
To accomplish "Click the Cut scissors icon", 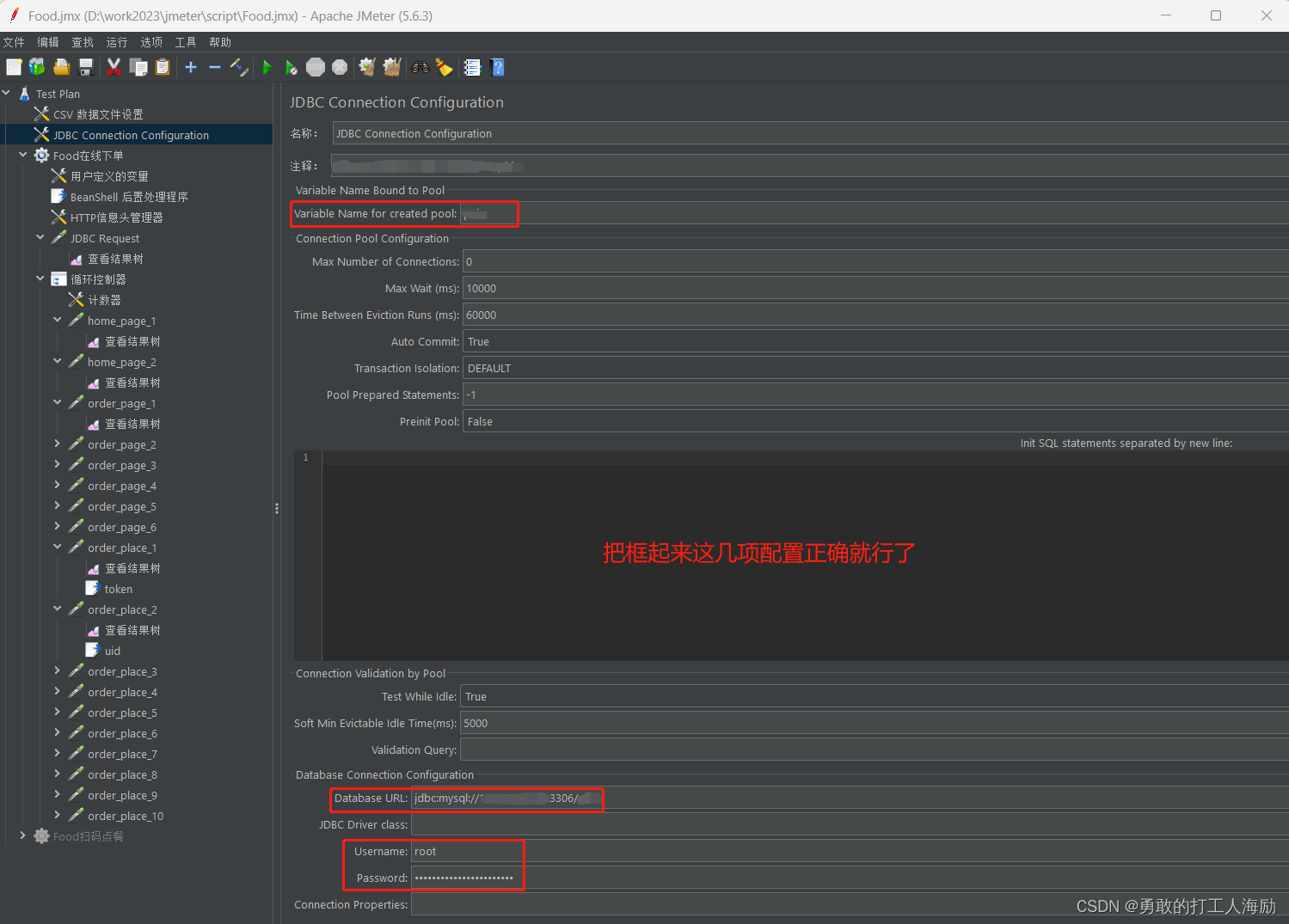I will (114, 67).
